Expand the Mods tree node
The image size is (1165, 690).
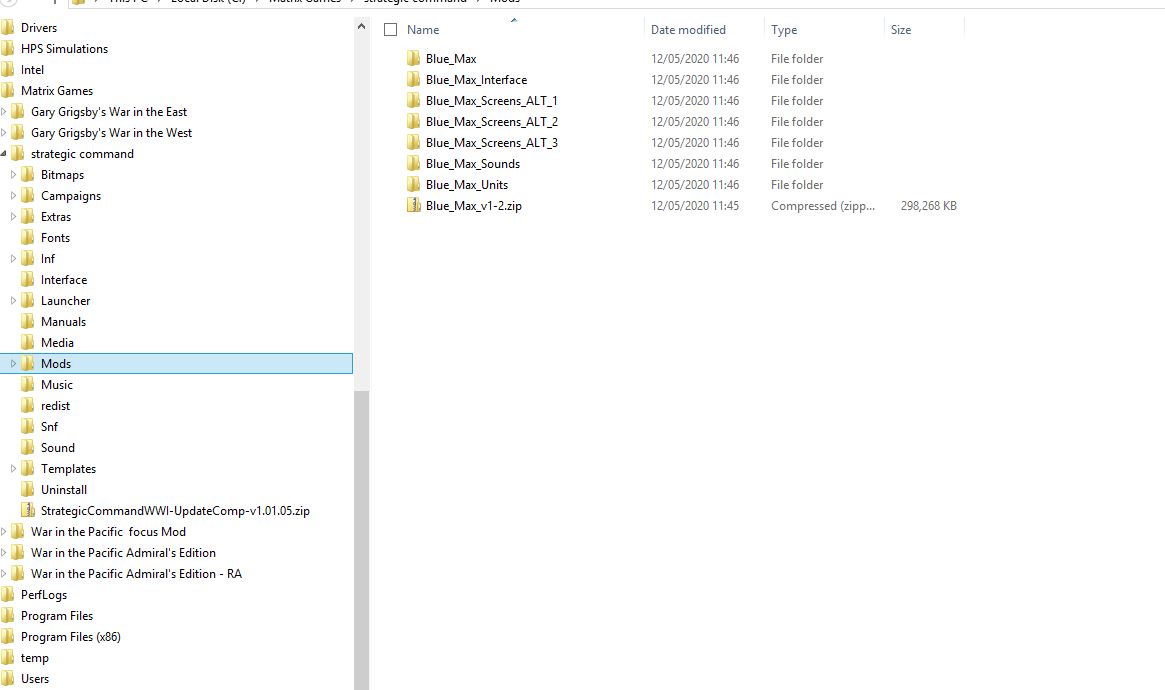coord(13,364)
